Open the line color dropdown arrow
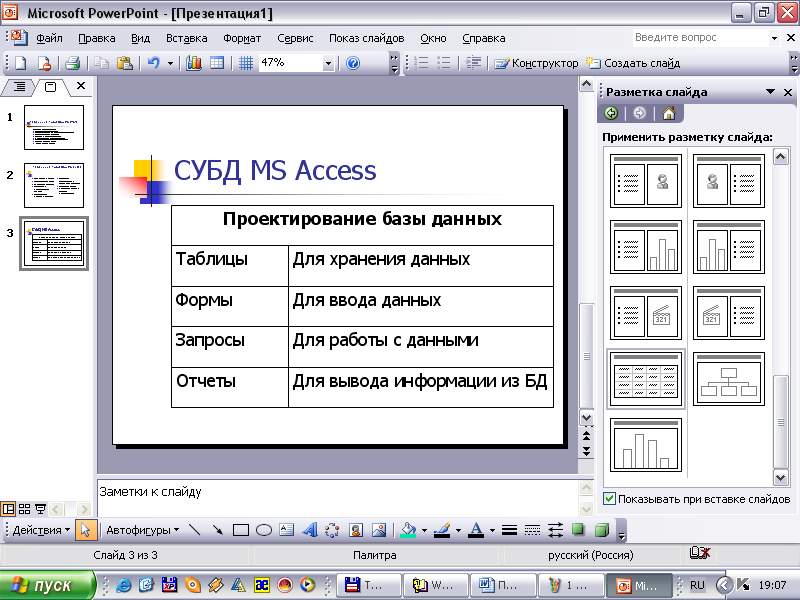This screenshot has height=600, width=800. point(458,531)
